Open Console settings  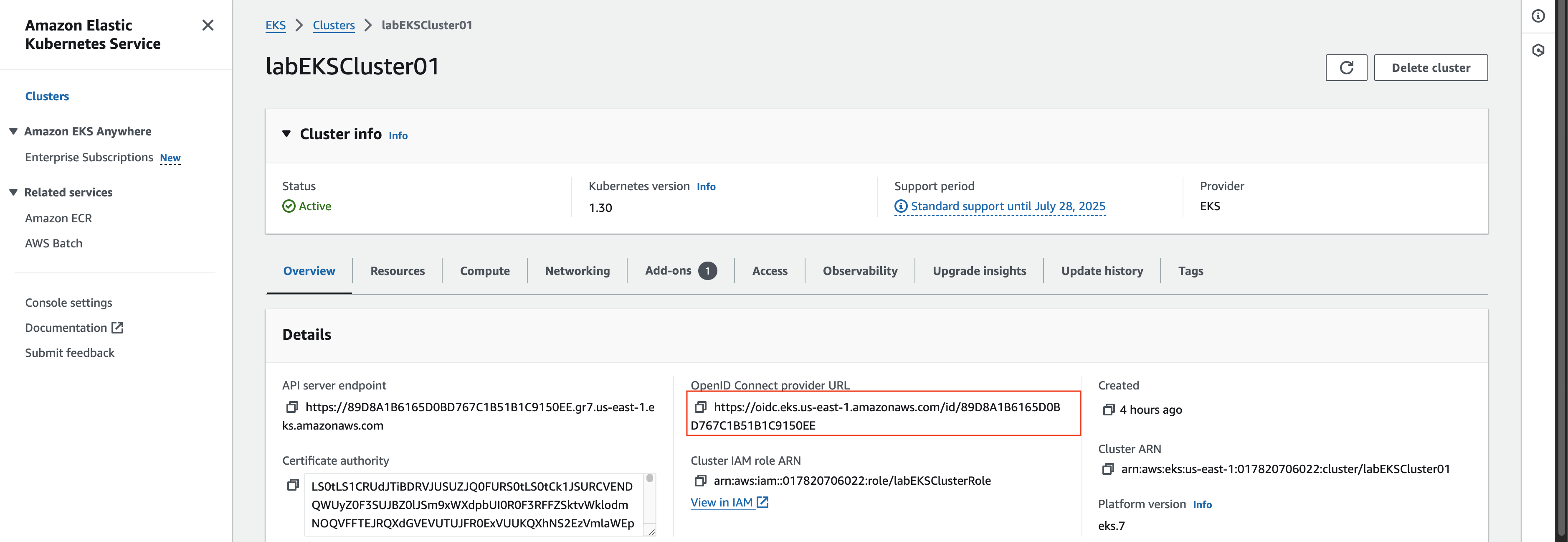69,303
